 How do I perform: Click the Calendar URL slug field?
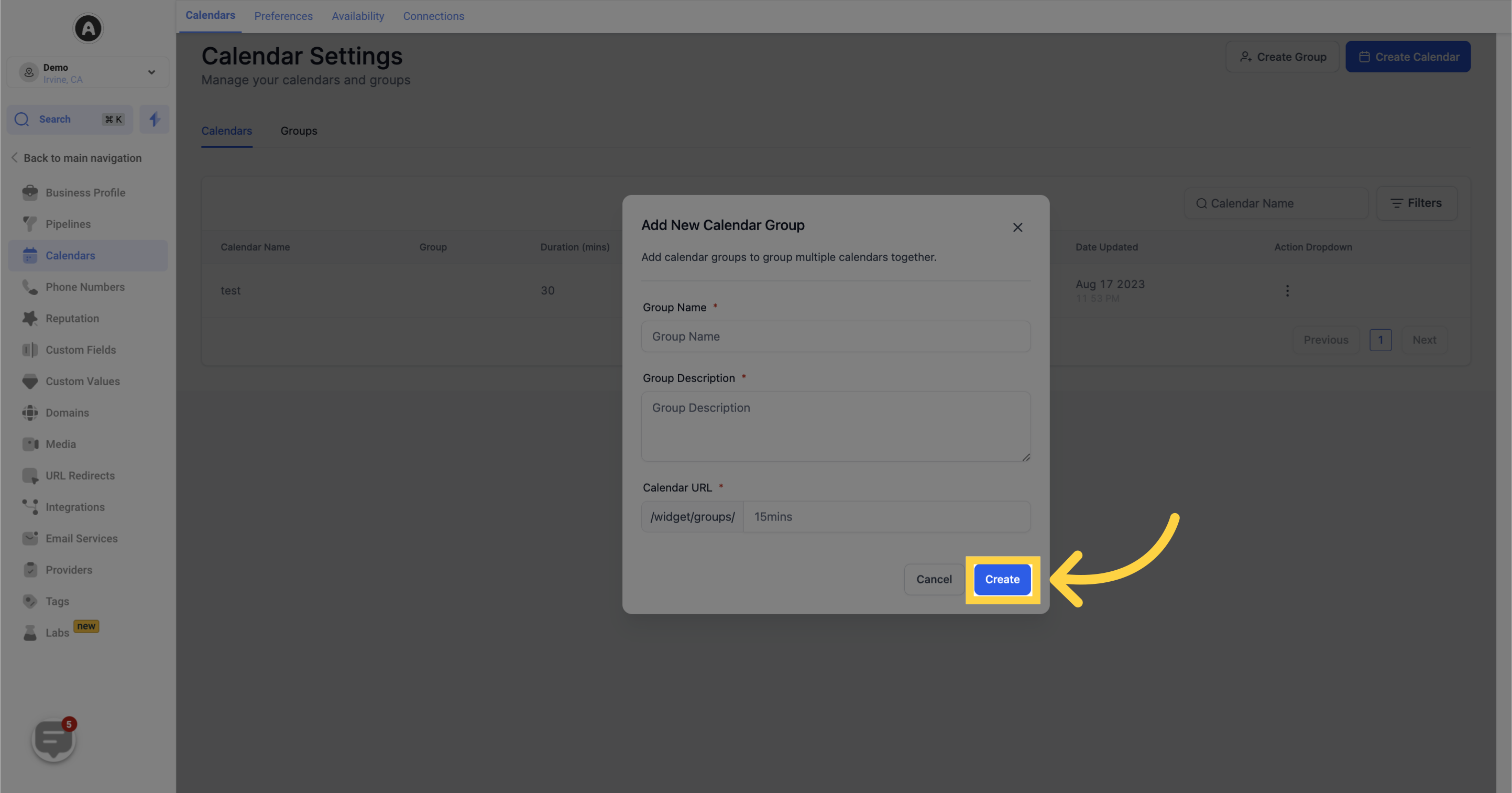coord(886,516)
